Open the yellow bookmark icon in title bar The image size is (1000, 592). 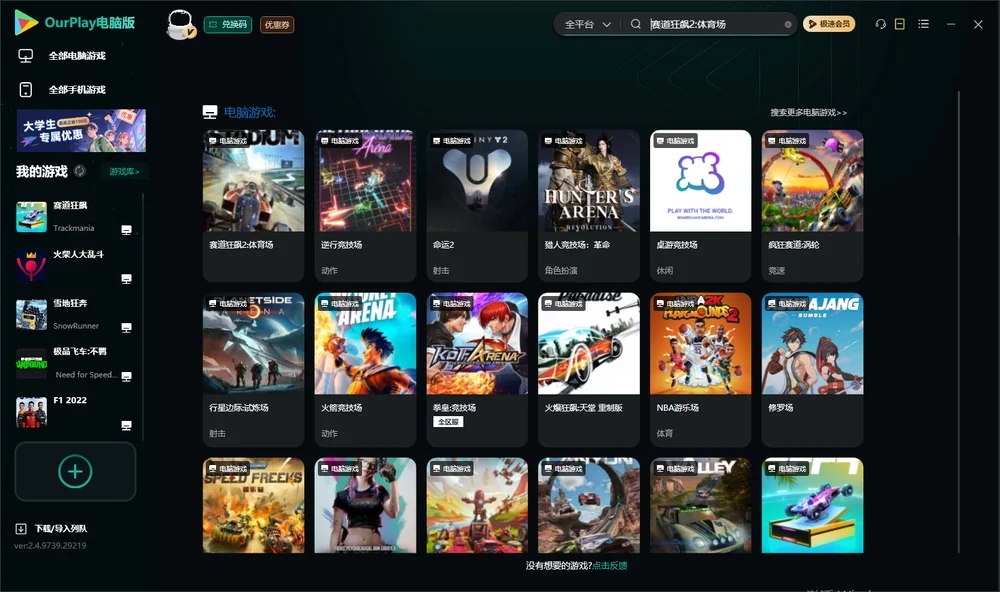(x=899, y=24)
